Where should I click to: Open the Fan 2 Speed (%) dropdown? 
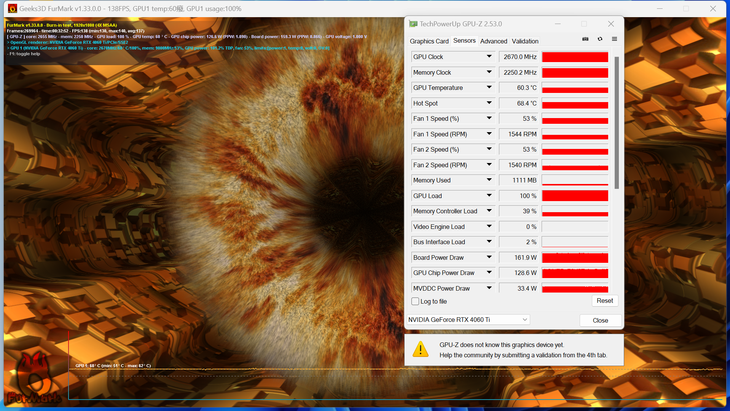pos(489,149)
